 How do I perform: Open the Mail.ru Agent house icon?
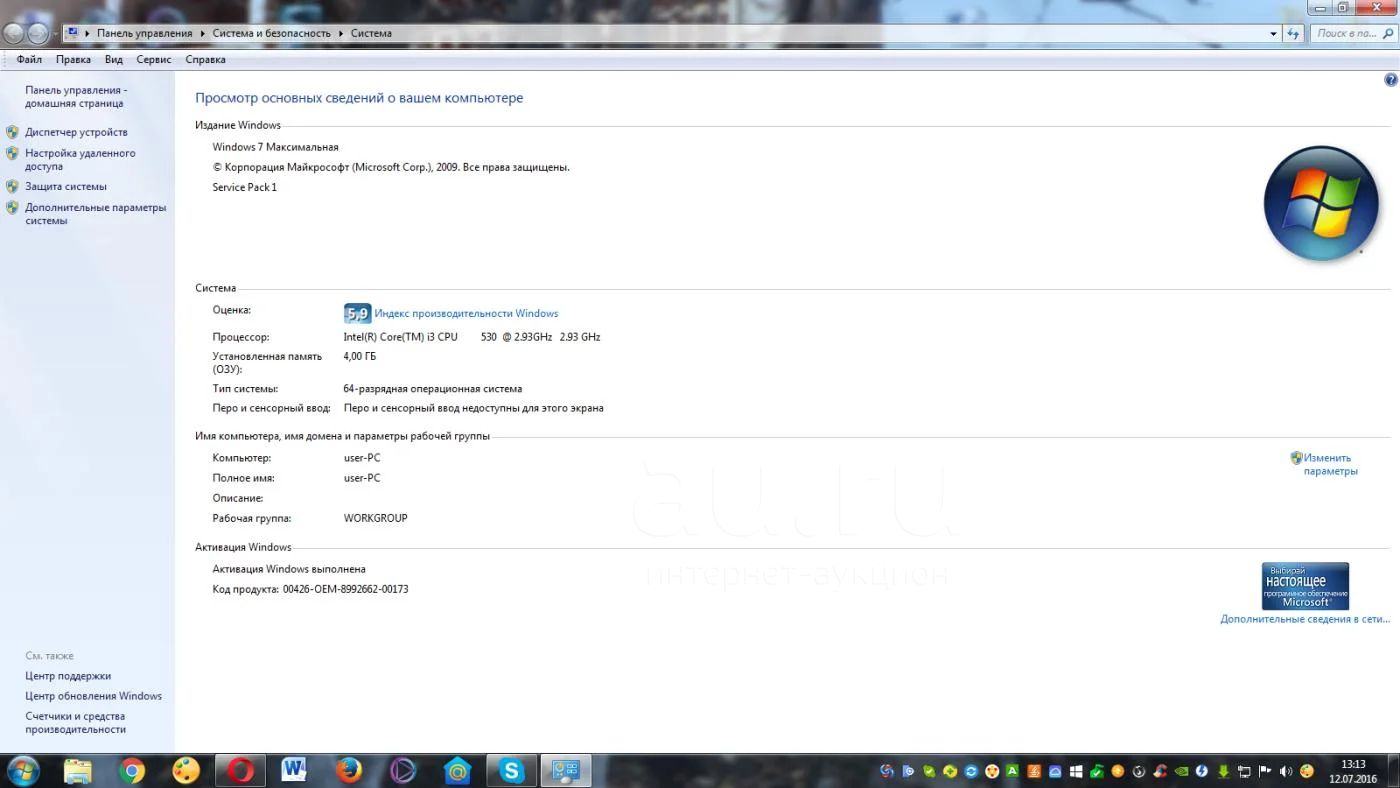tap(457, 771)
